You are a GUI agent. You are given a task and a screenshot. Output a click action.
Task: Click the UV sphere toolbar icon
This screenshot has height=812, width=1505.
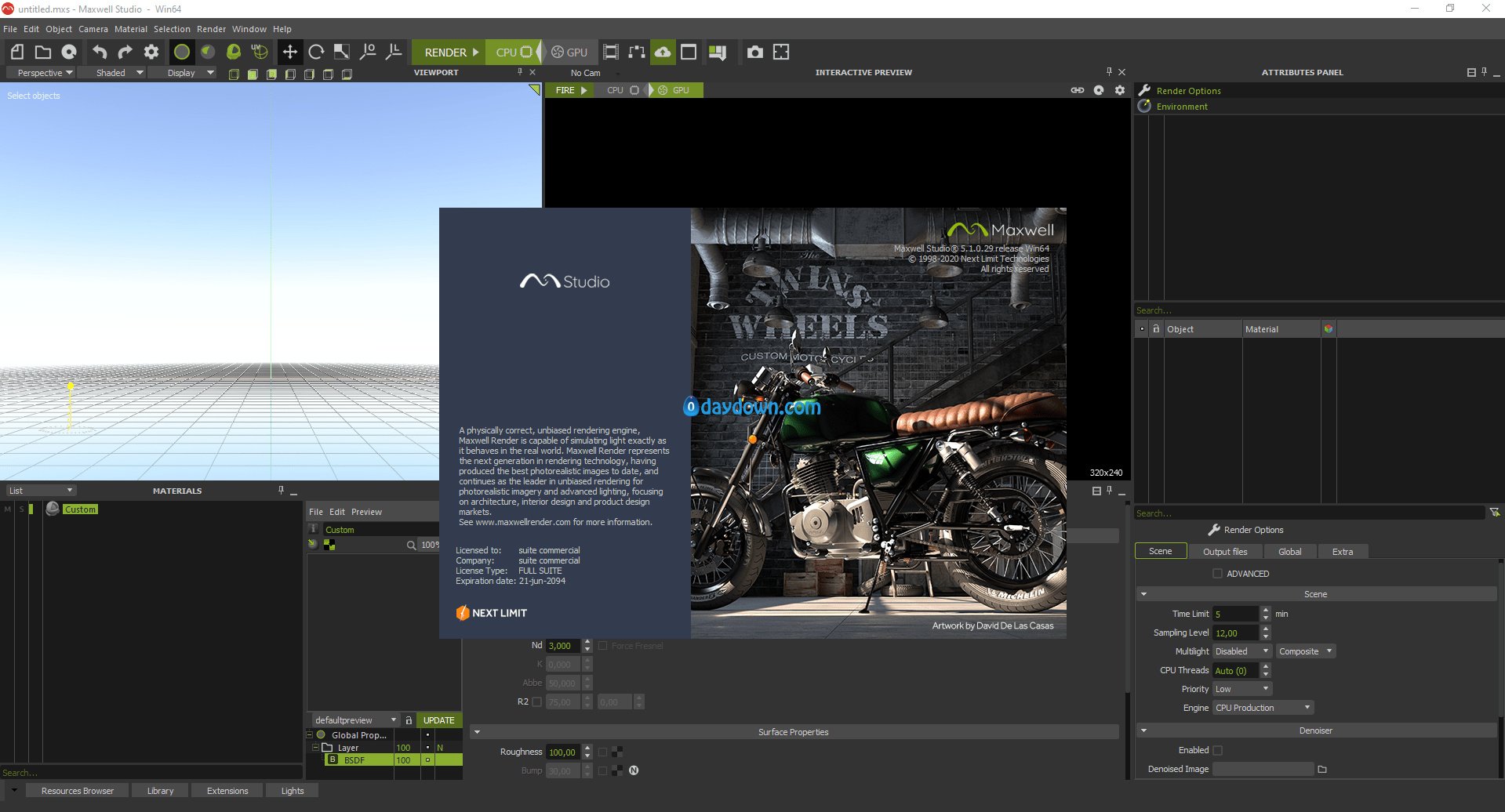(260, 52)
